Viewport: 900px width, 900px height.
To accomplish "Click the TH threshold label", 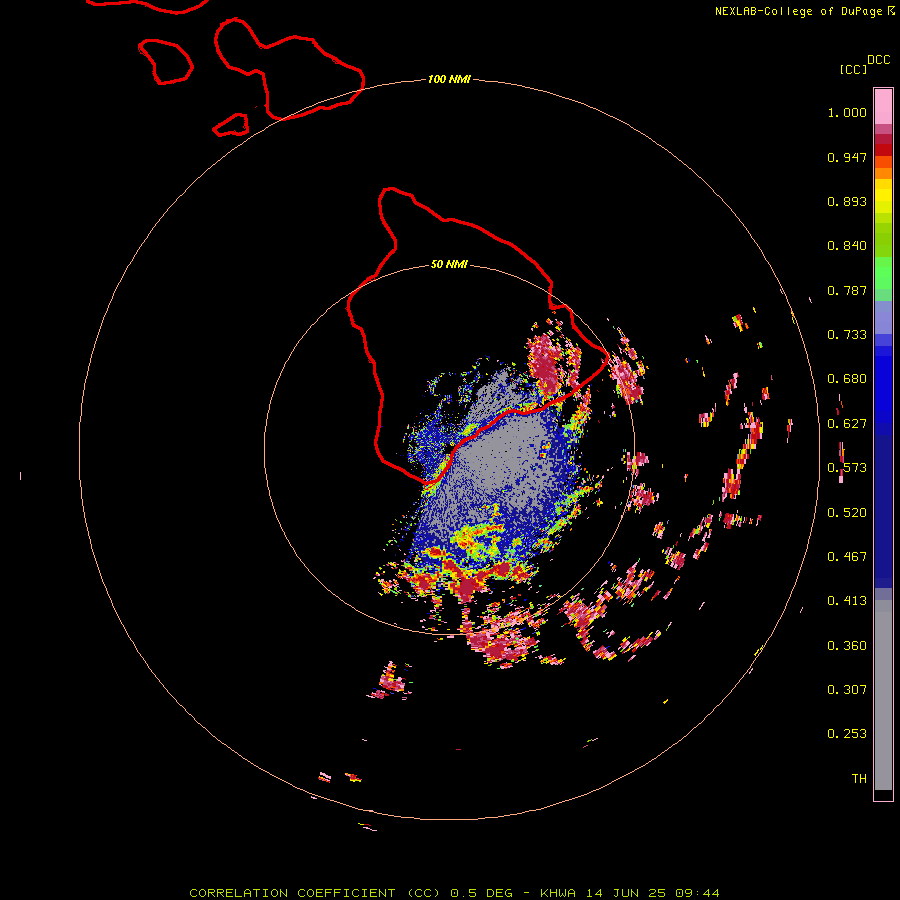I will click(x=859, y=779).
